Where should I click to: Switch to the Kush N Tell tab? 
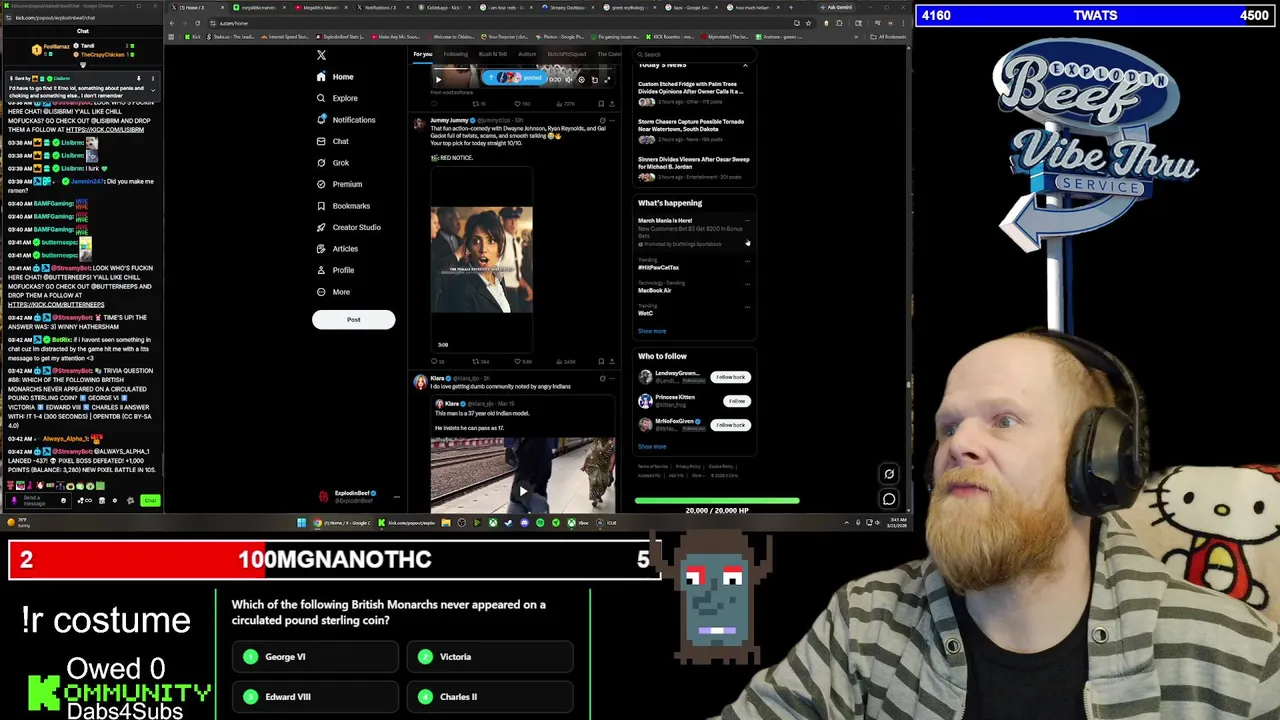click(x=493, y=54)
